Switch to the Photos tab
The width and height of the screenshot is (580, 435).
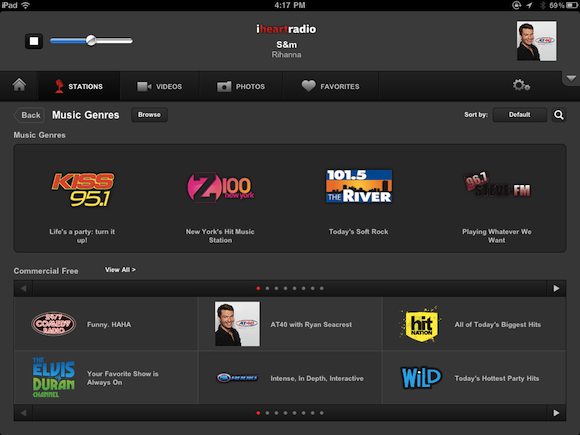[x=241, y=86]
